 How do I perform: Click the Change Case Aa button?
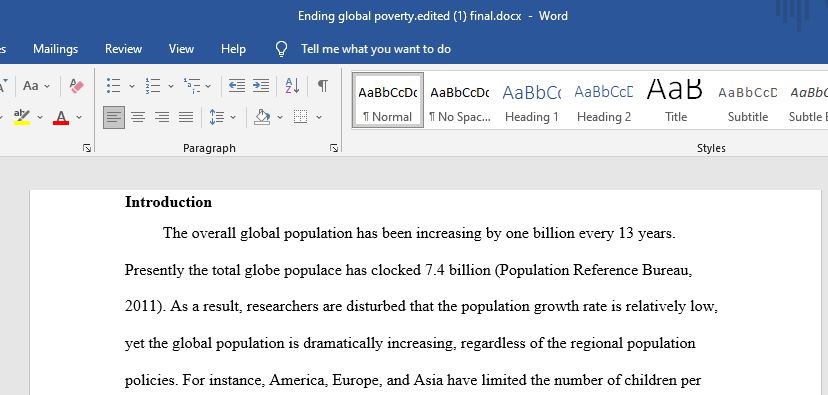pos(31,86)
